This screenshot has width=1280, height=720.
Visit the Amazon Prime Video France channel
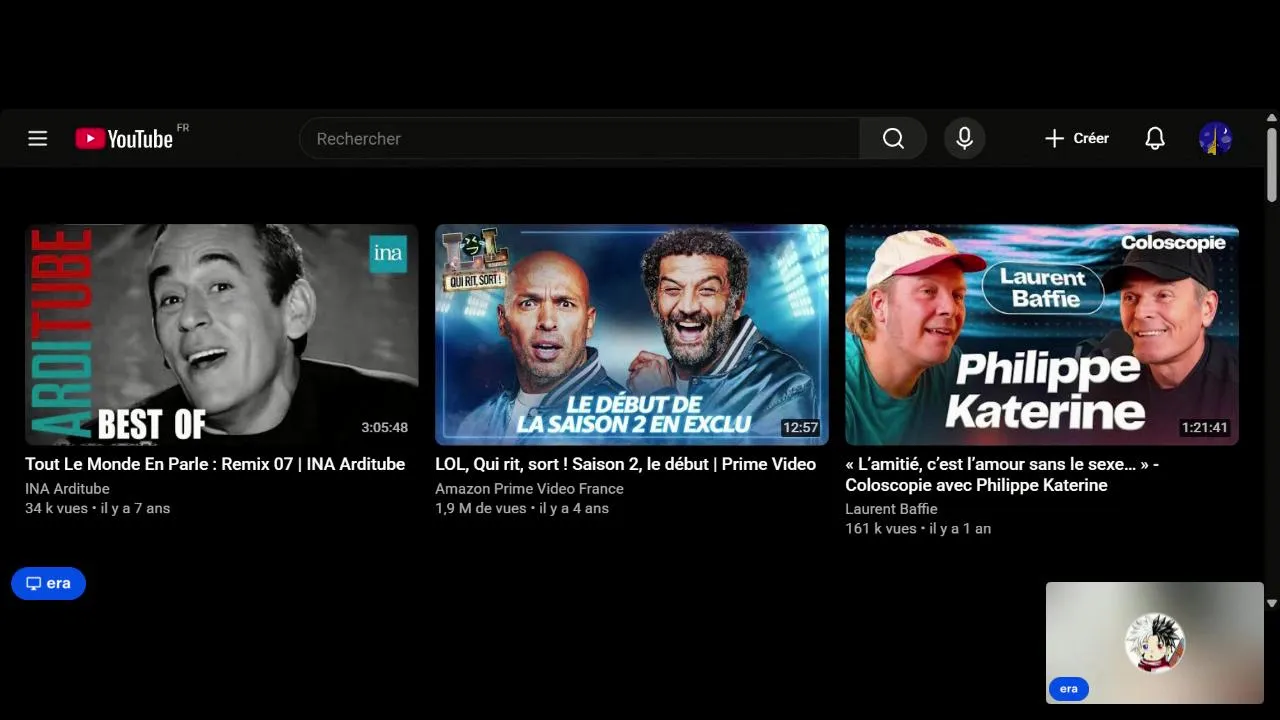click(529, 488)
